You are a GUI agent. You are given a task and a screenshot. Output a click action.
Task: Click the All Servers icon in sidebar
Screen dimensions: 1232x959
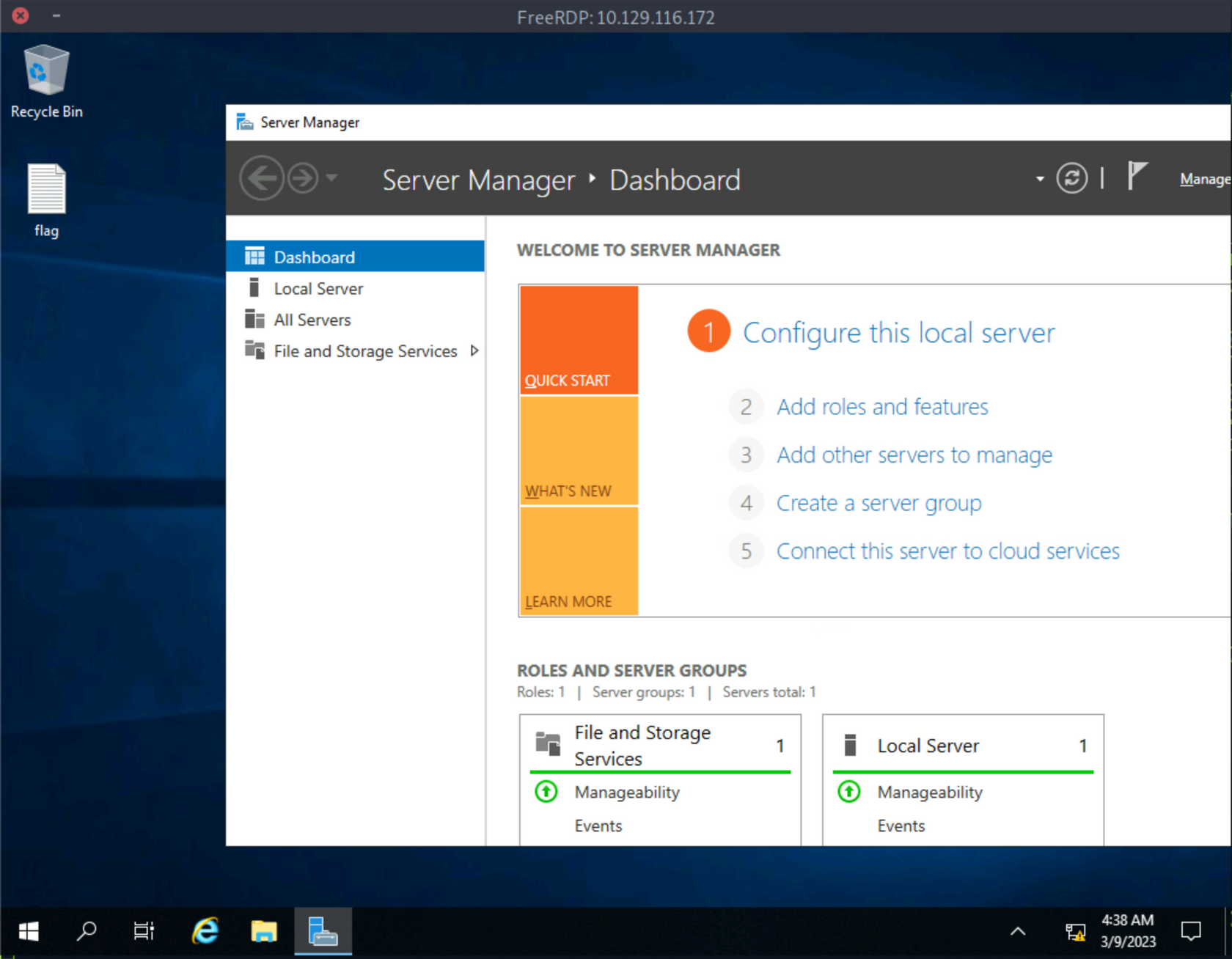pyautogui.click(x=254, y=319)
